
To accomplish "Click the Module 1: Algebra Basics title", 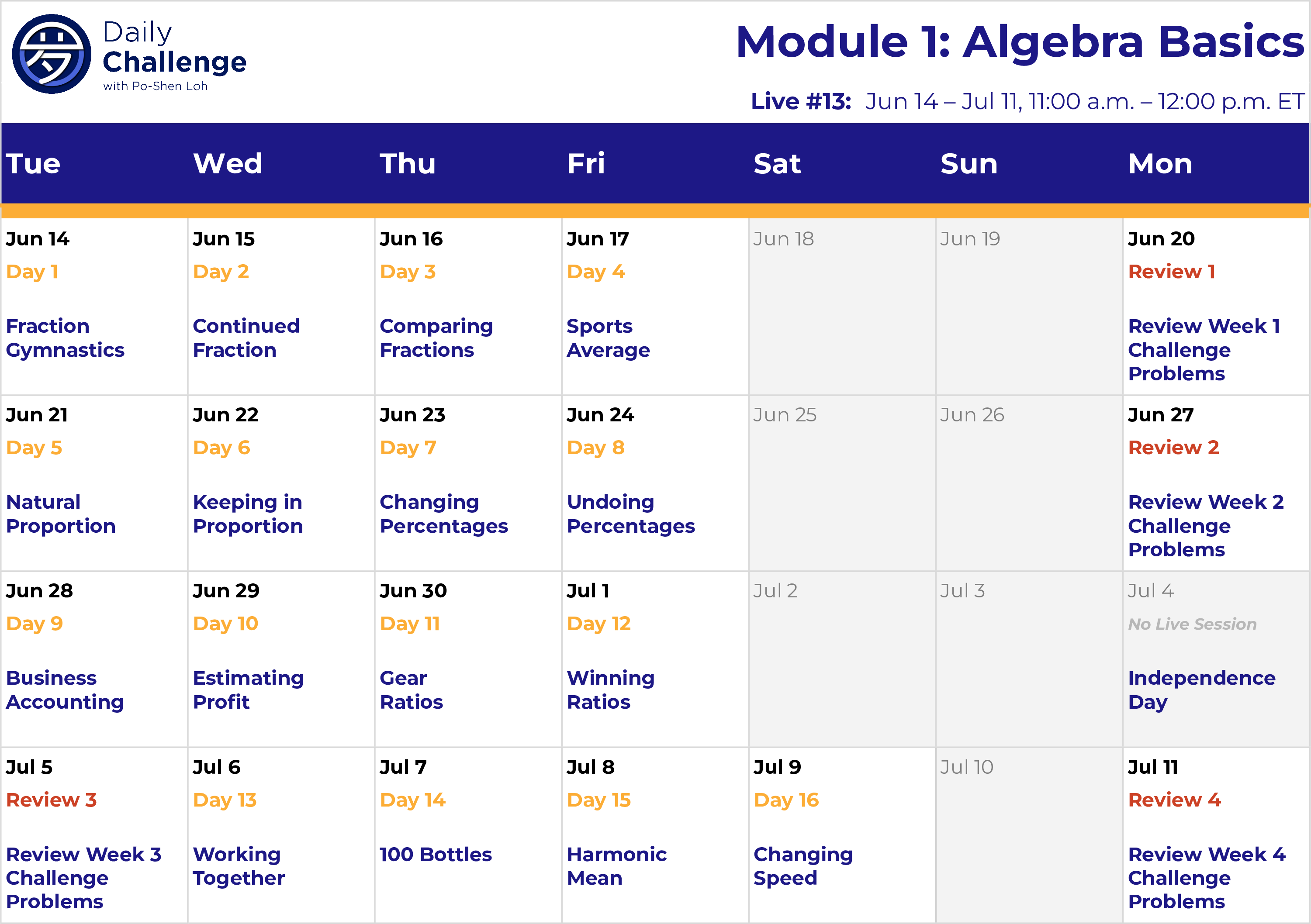I will tap(1020, 41).
